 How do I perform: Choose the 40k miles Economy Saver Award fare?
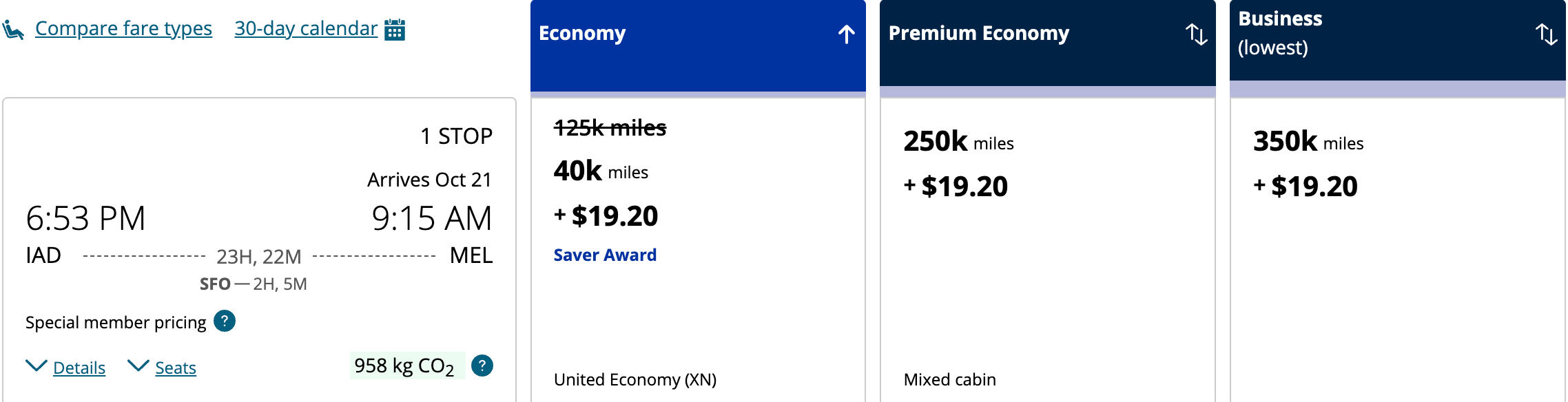tap(697, 207)
